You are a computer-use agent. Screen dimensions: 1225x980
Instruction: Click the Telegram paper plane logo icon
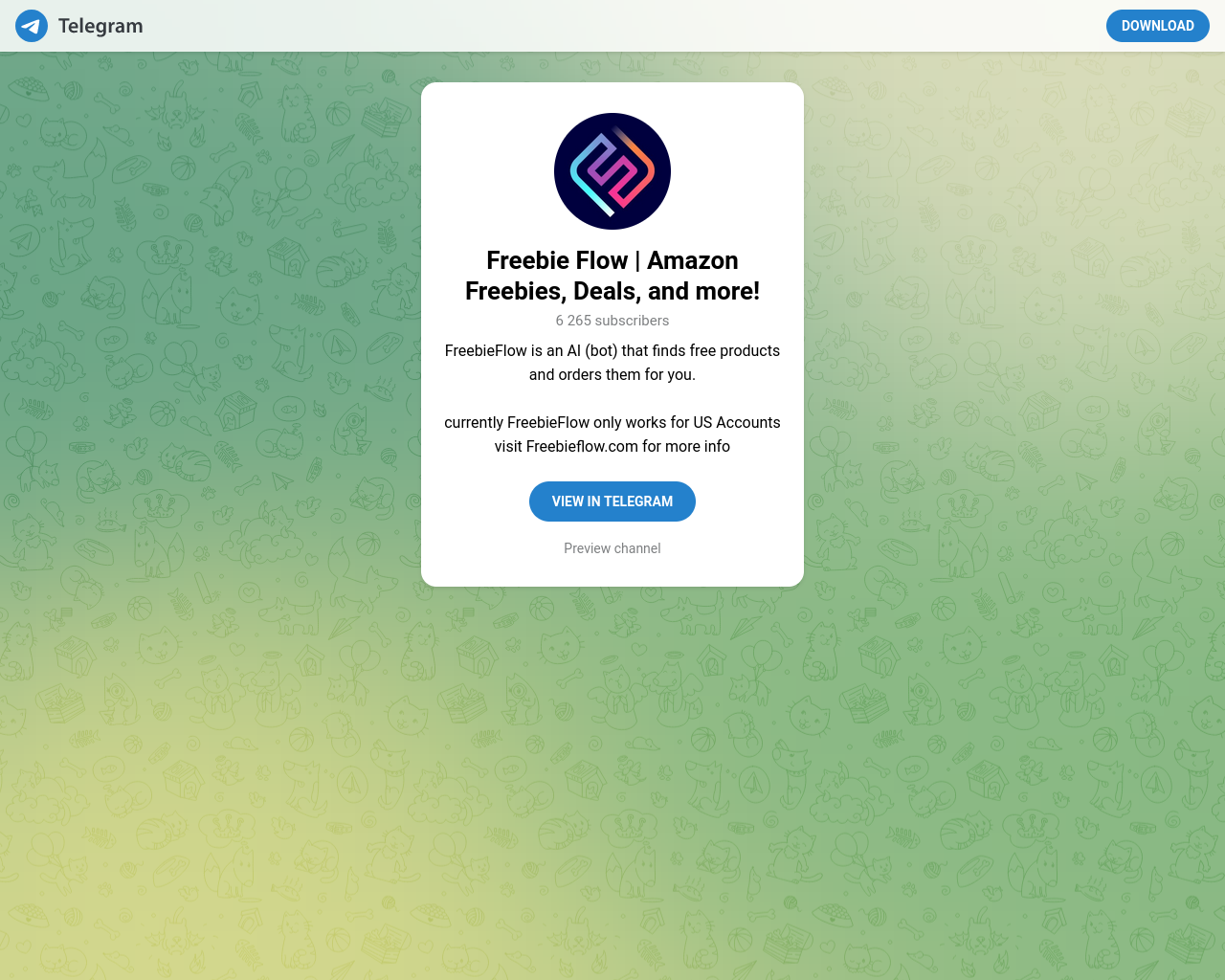pos(32,26)
